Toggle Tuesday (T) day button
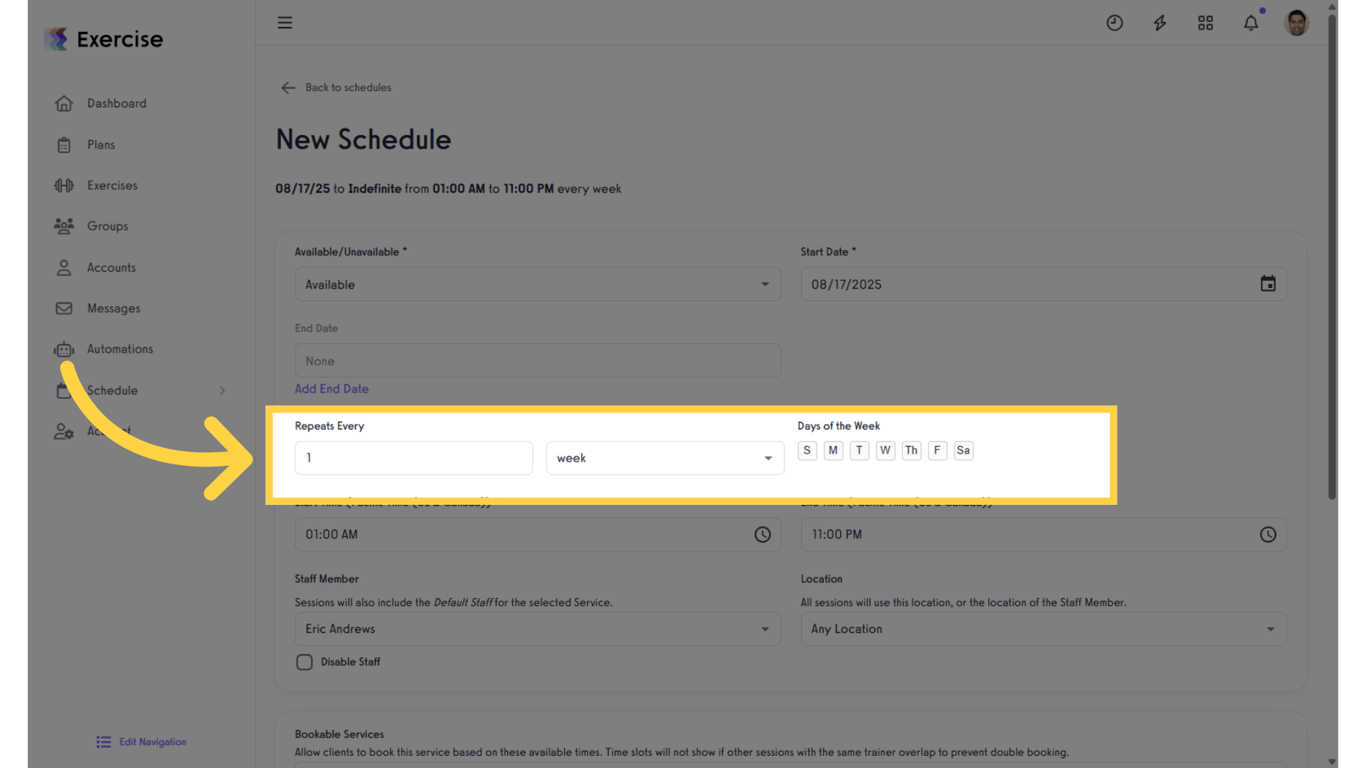The image size is (1366, 768). pos(859,450)
